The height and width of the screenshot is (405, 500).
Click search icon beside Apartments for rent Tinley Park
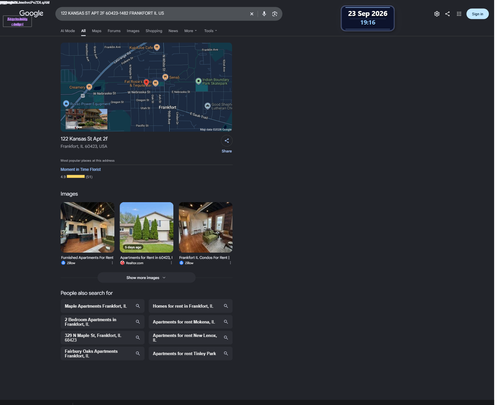click(226, 353)
